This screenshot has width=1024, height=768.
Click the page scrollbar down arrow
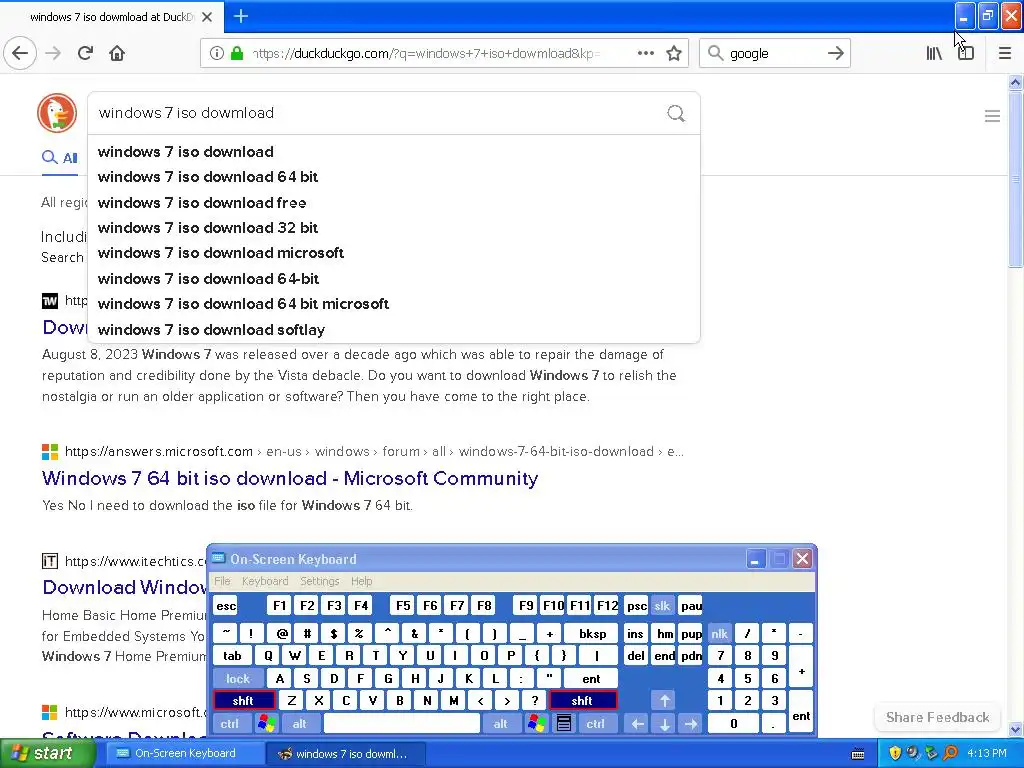(1016, 729)
